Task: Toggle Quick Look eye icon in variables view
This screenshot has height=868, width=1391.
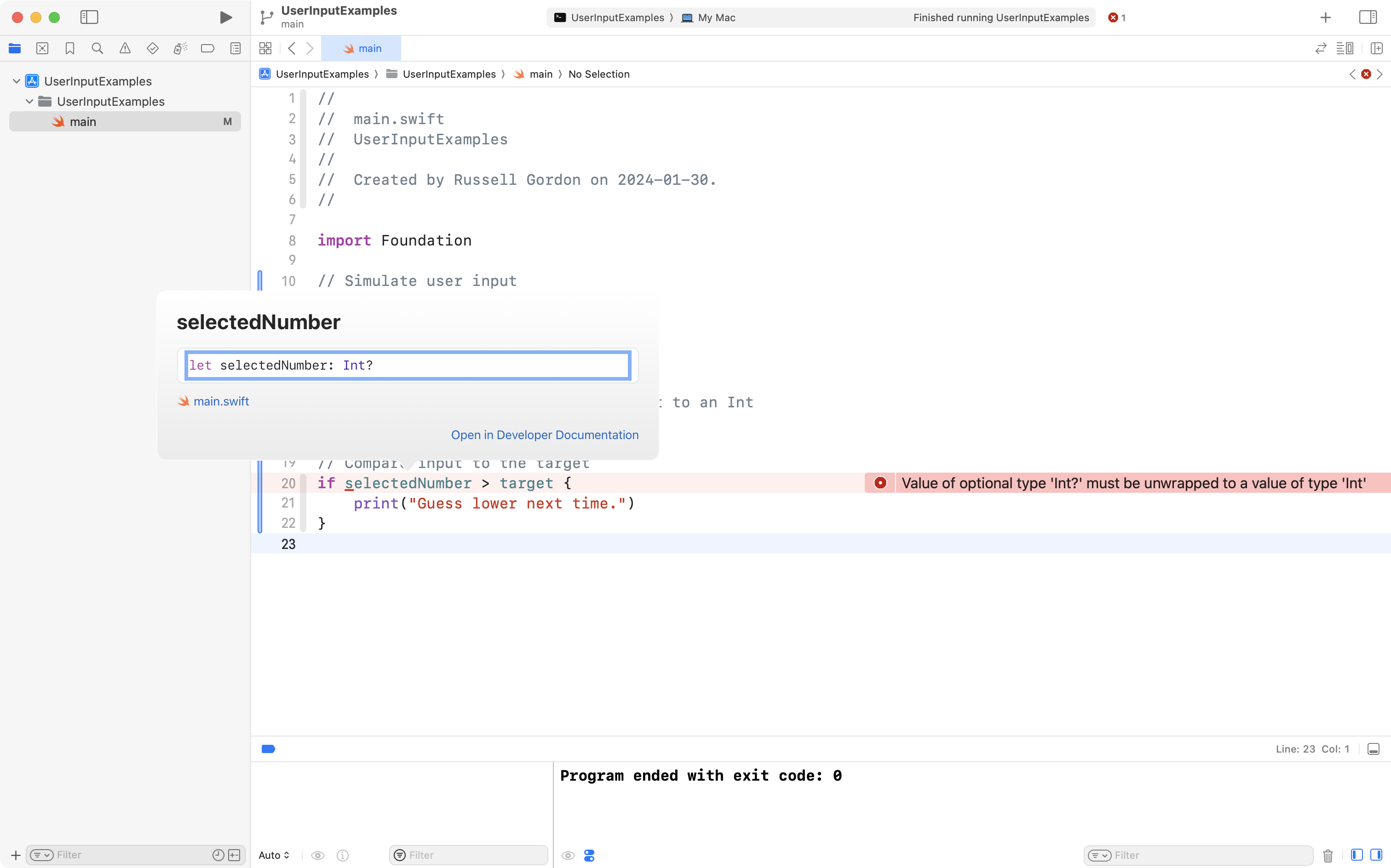Action: [x=318, y=855]
